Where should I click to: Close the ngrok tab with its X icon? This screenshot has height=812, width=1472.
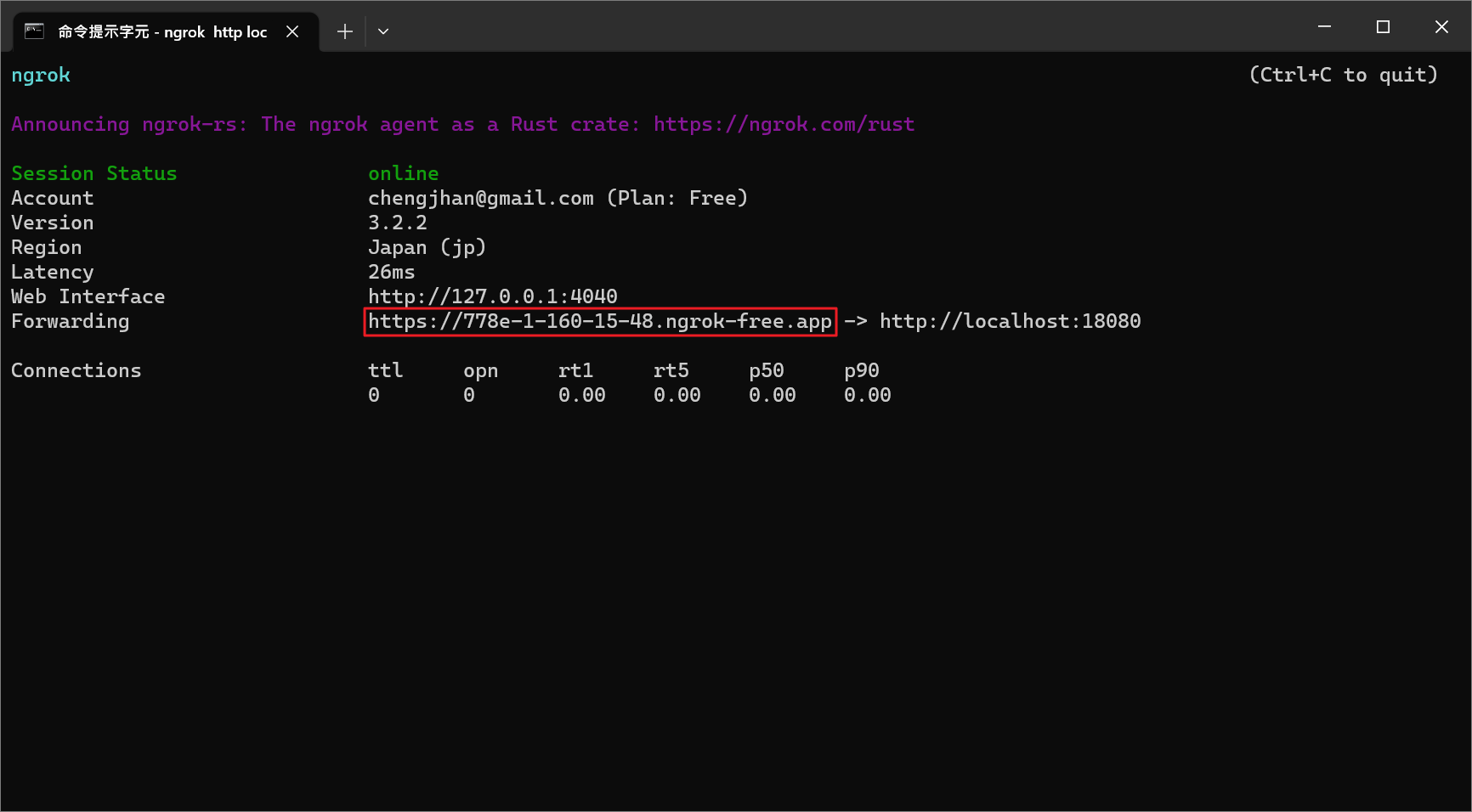point(293,31)
